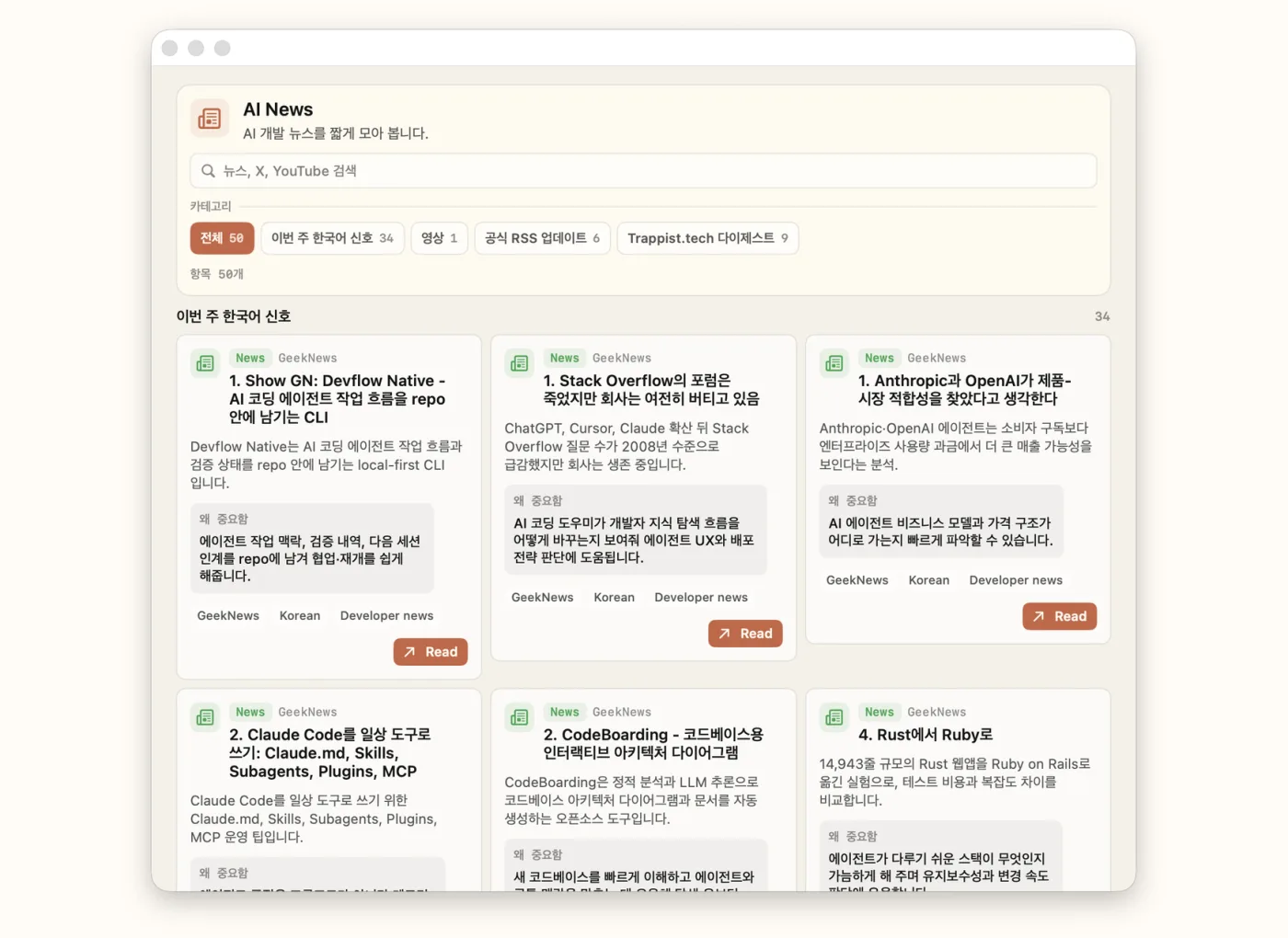
Task: Click the News badge on the CodeBoarding card
Action: pos(565,713)
